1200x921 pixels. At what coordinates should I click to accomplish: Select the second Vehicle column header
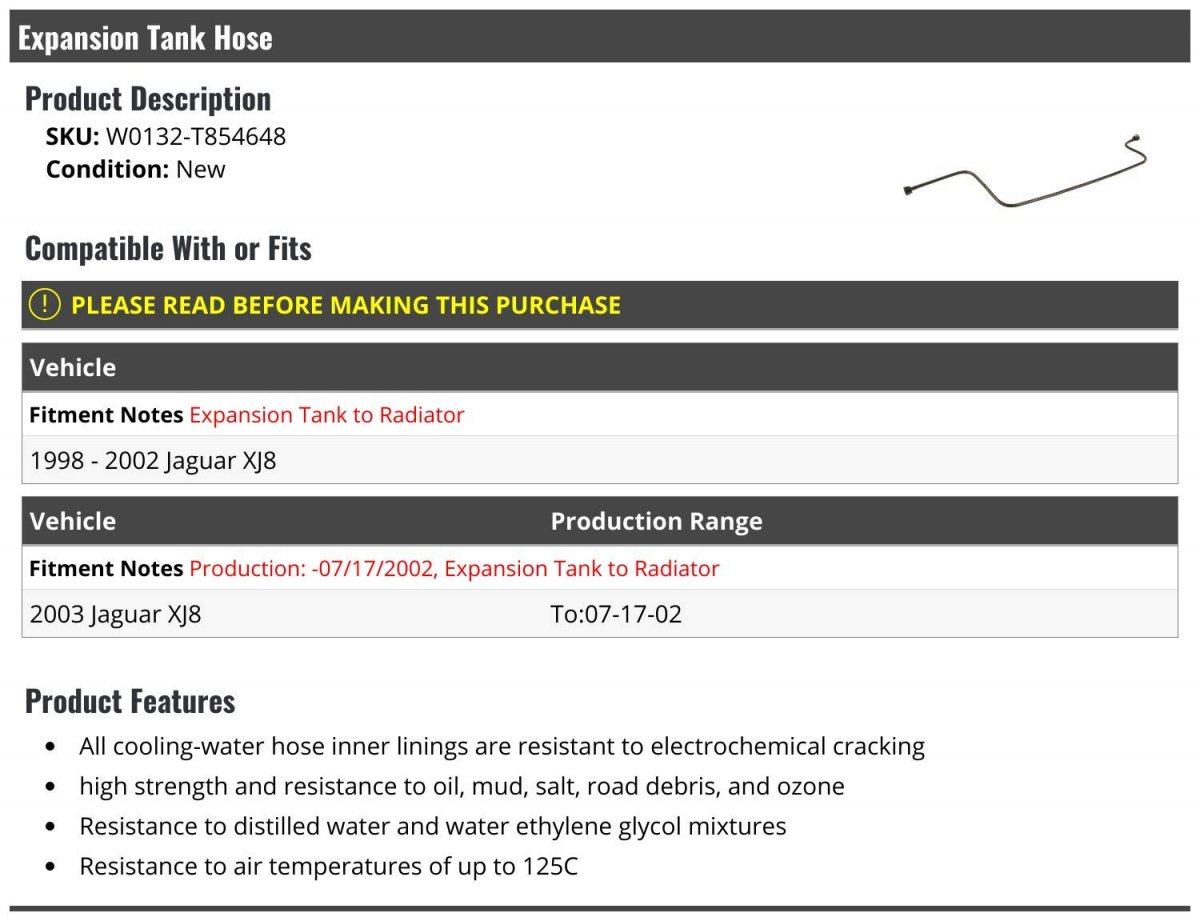coord(73,521)
